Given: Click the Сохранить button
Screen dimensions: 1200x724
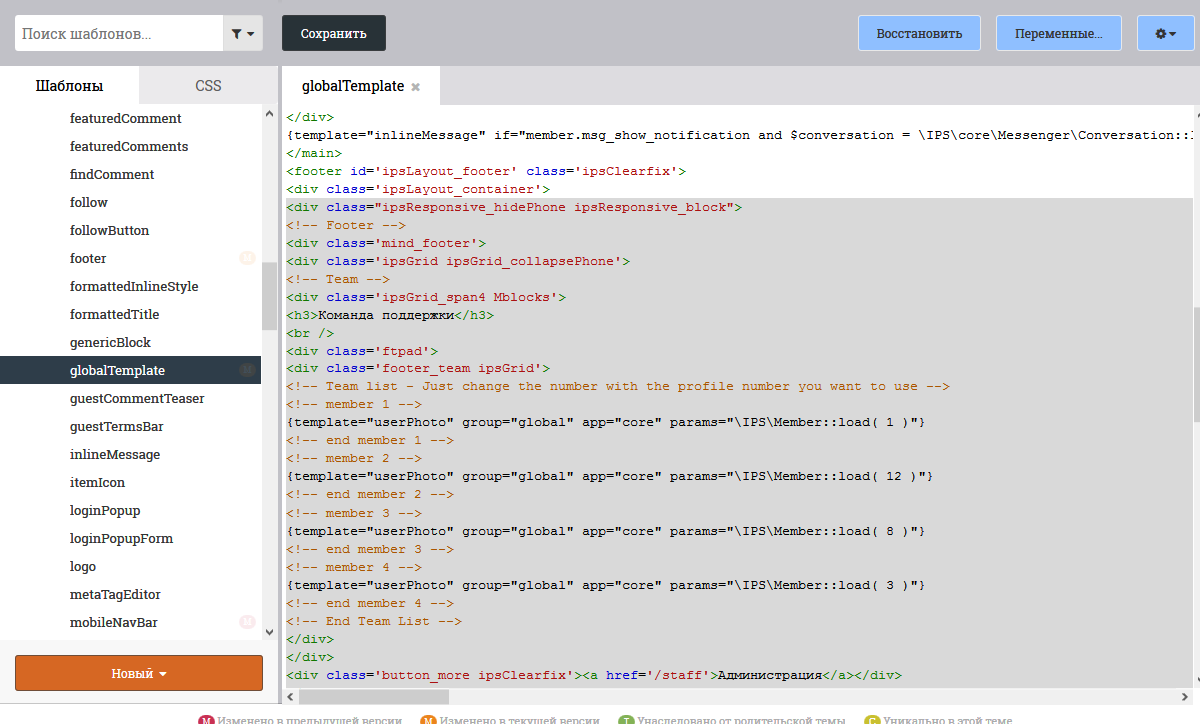Looking at the screenshot, I should point(334,33).
